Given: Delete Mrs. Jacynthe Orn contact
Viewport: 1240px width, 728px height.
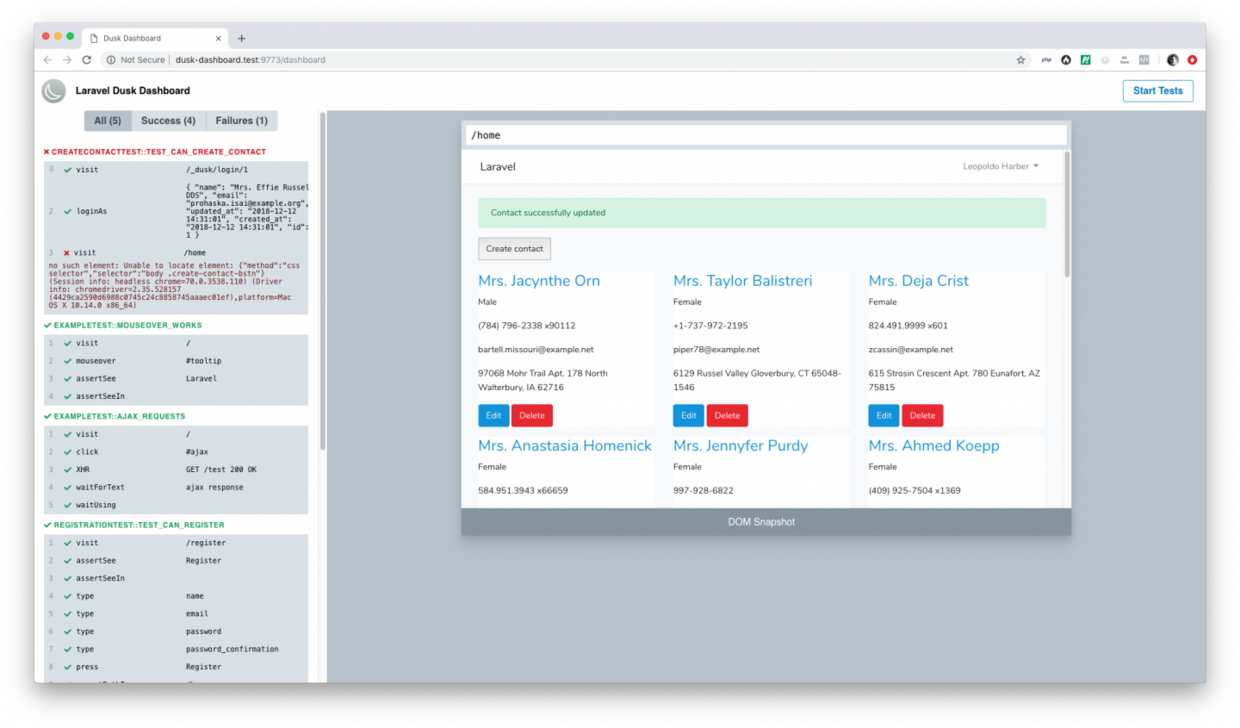Looking at the screenshot, I should (x=532, y=416).
